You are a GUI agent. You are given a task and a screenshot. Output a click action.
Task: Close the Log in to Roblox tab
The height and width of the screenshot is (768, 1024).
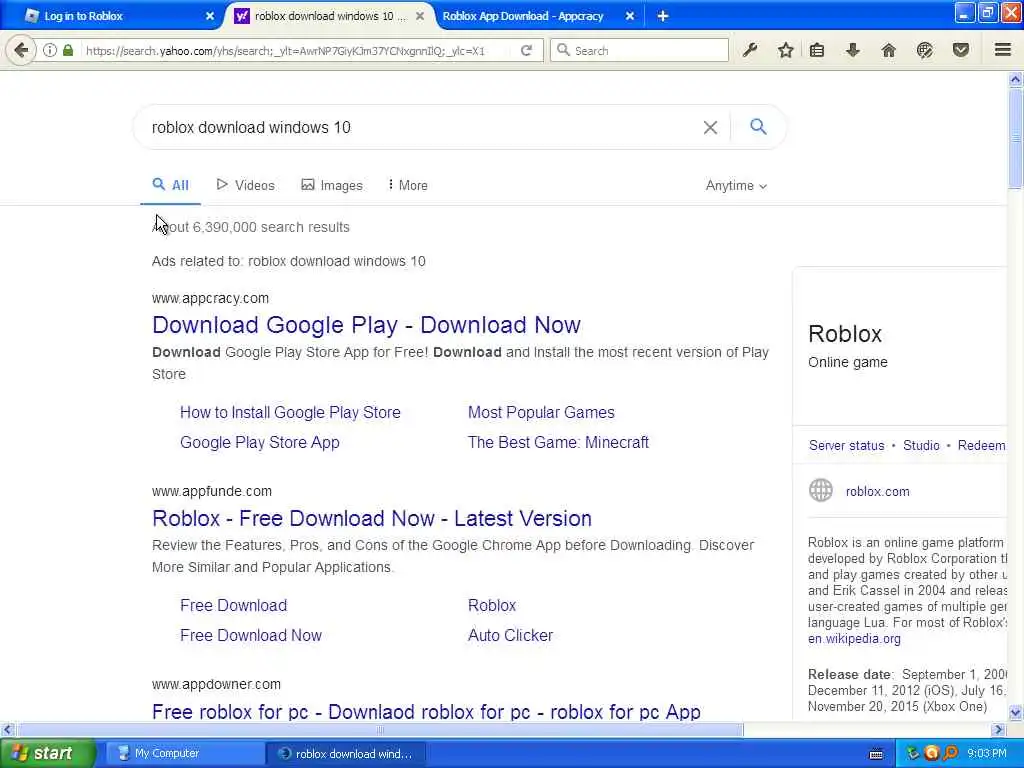pos(210,16)
